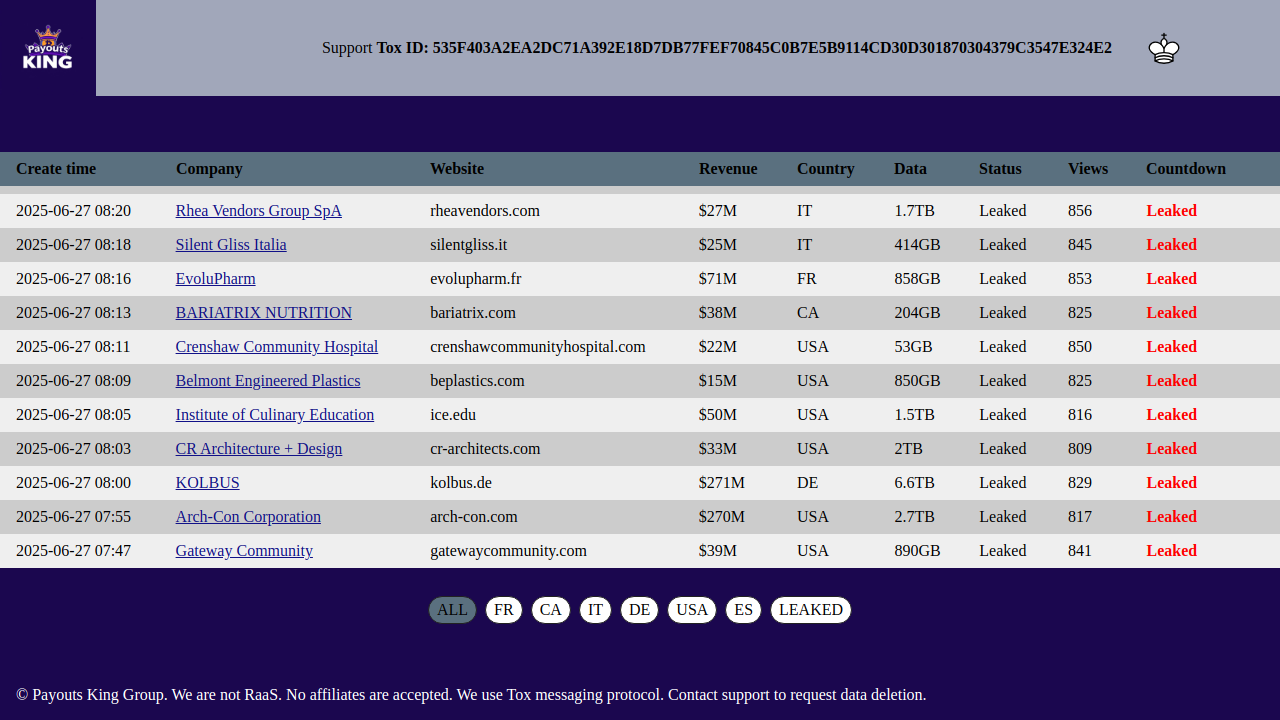Filter the list by FR
1280x720 pixels.
(504, 610)
